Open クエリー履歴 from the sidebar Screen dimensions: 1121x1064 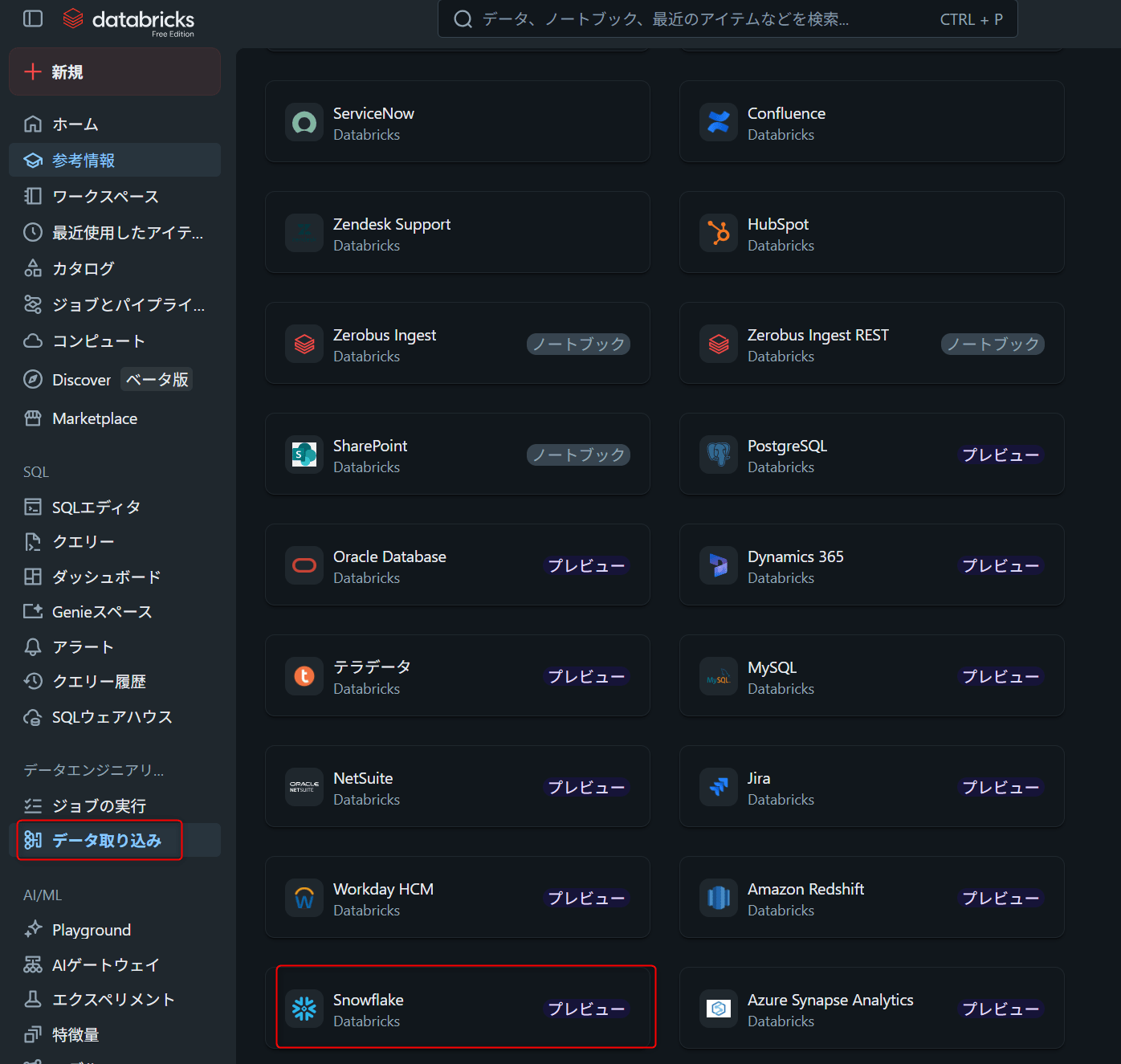coord(115,681)
